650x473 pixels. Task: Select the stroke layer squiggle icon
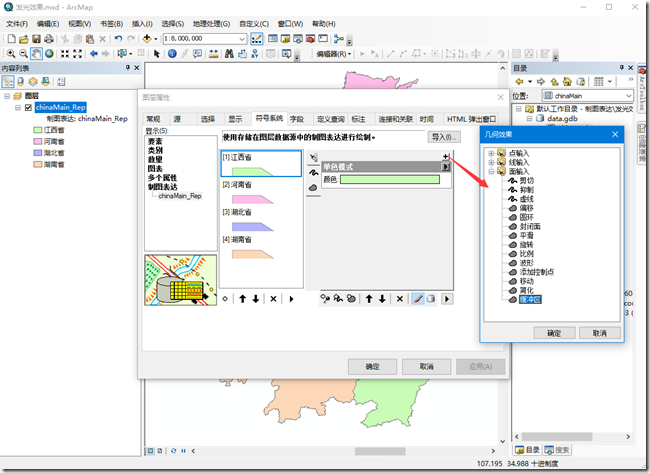[313, 172]
